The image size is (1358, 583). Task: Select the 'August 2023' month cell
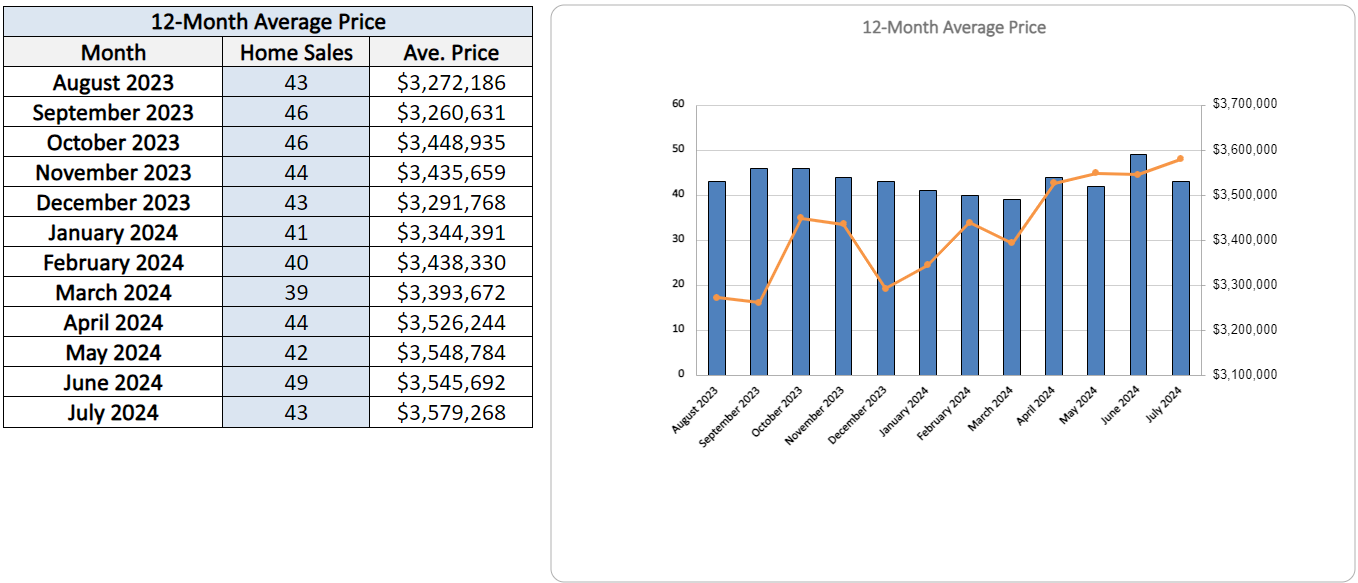(113, 82)
